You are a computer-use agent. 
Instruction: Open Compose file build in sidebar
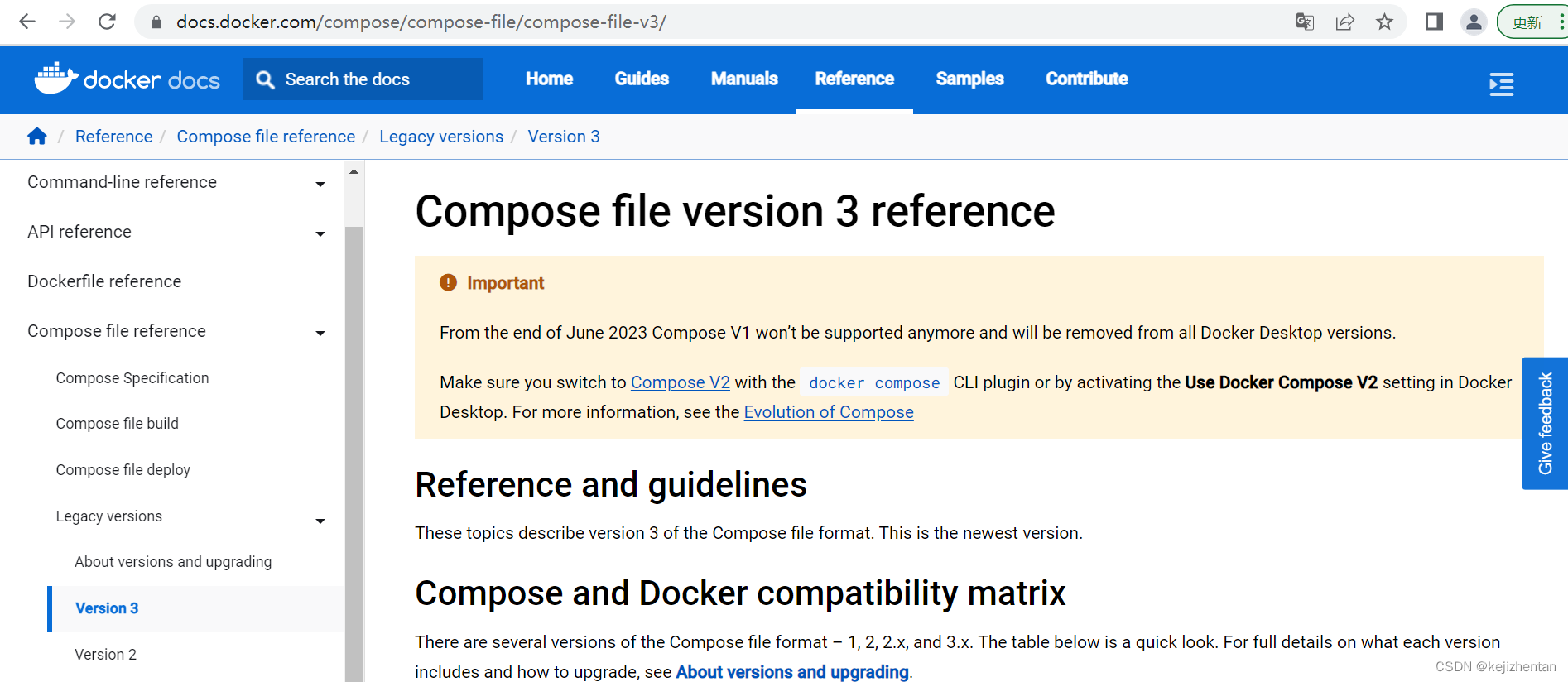(118, 424)
